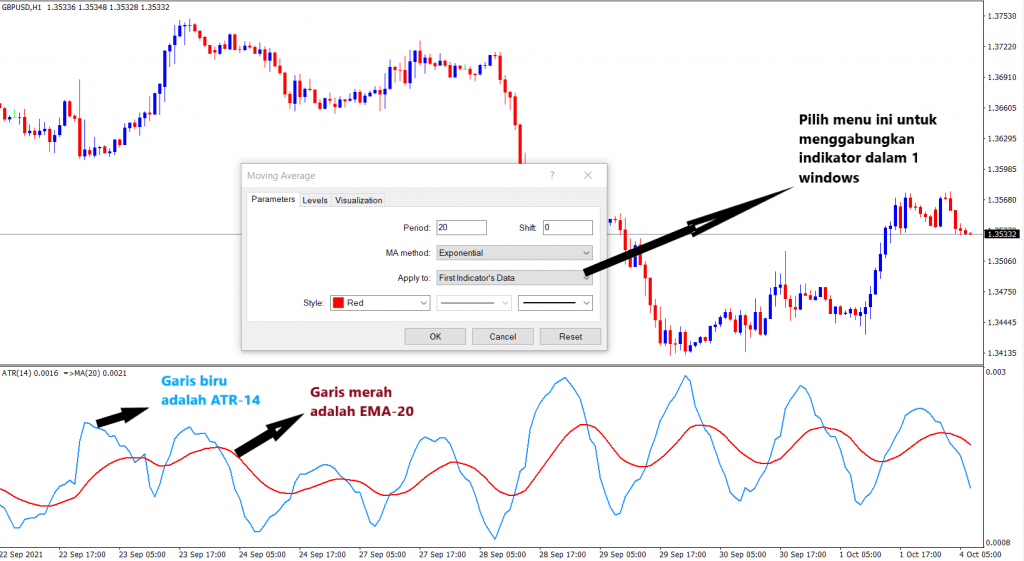The image size is (1024, 561).
Task: Click the 22 Sep 2021 date label
Action: (x=22, y=554)
